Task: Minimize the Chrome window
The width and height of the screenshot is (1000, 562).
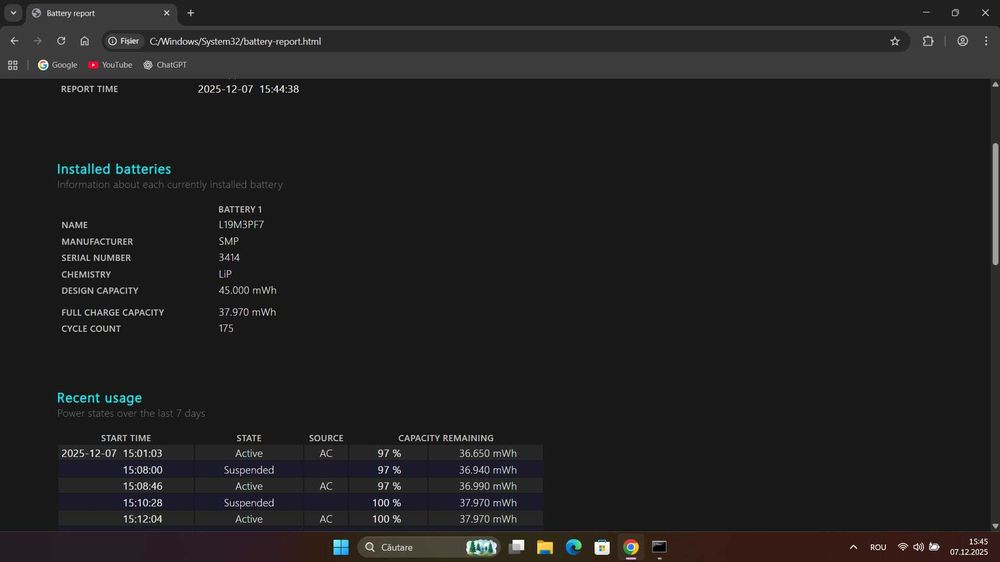Action: pos(926,13)
